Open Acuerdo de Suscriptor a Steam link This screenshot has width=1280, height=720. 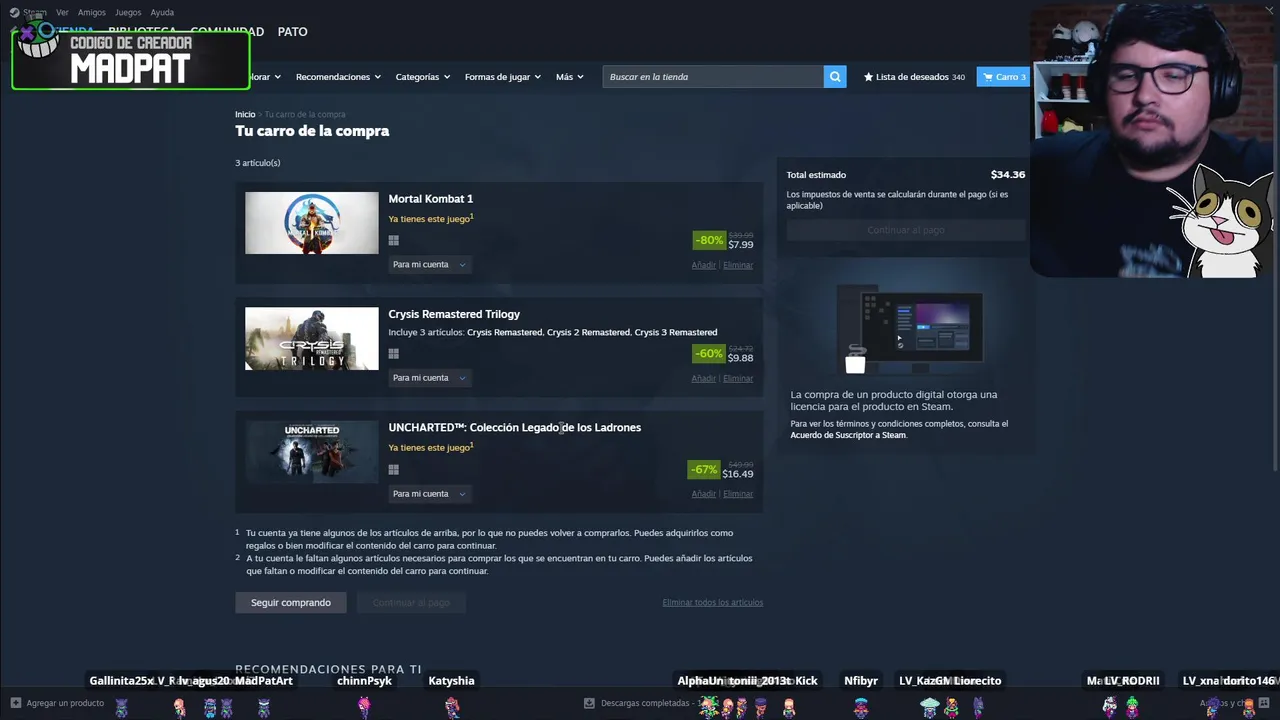coord(848,435)
